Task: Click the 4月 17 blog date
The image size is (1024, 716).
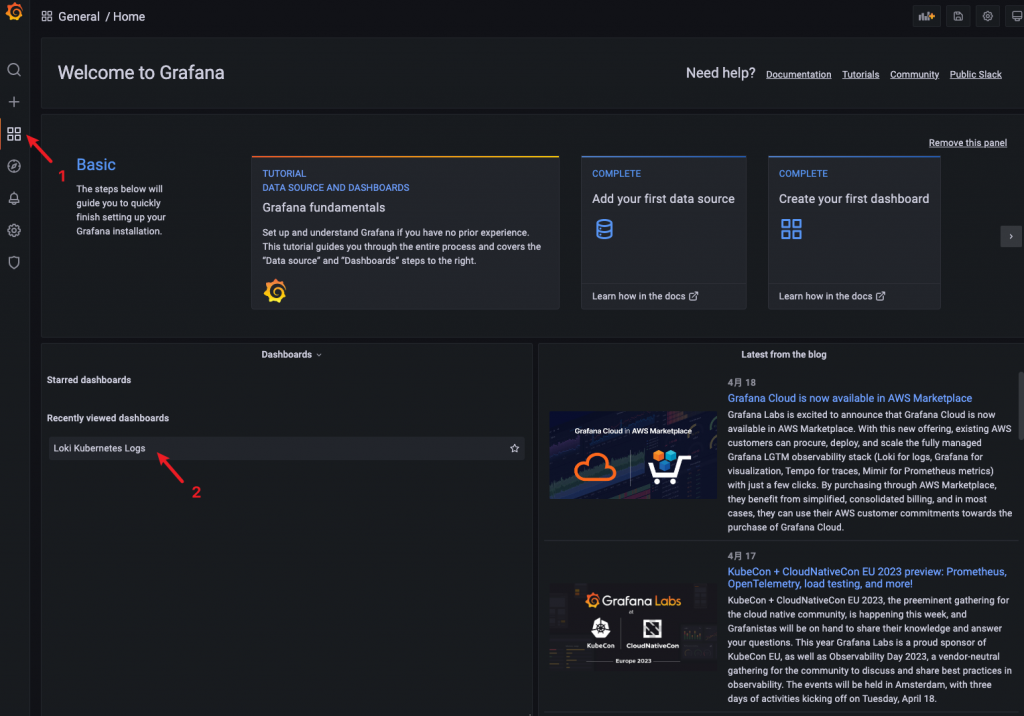Action: coord(741,556)
